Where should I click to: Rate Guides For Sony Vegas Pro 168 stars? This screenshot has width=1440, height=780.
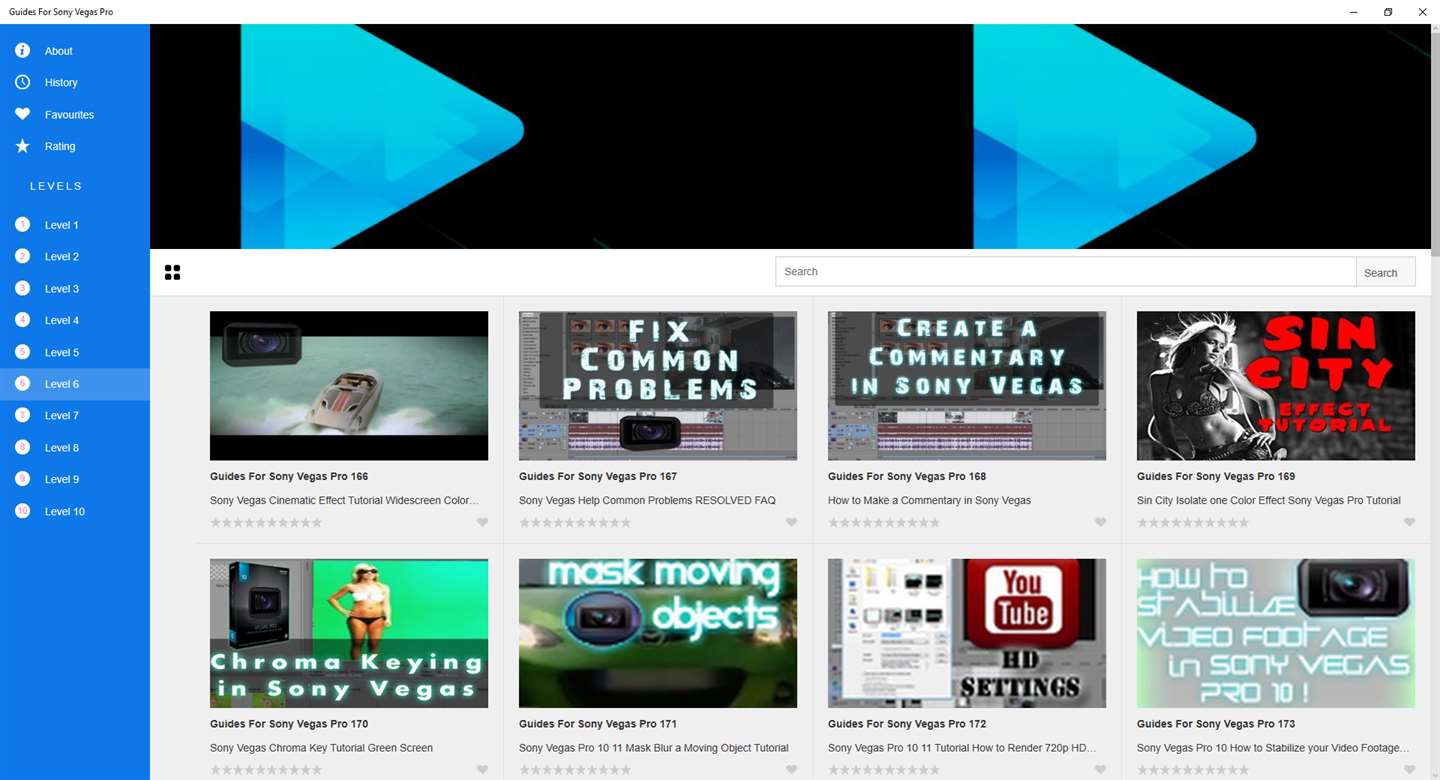tap(884, 522)
